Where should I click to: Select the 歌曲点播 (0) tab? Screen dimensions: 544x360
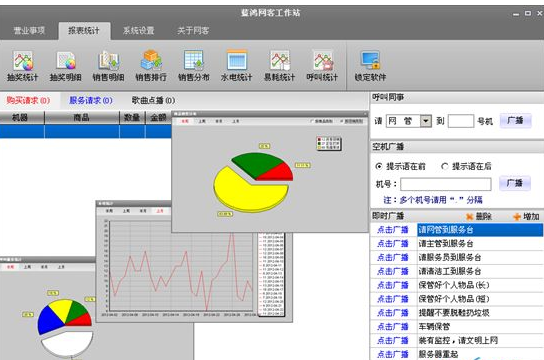153,101
